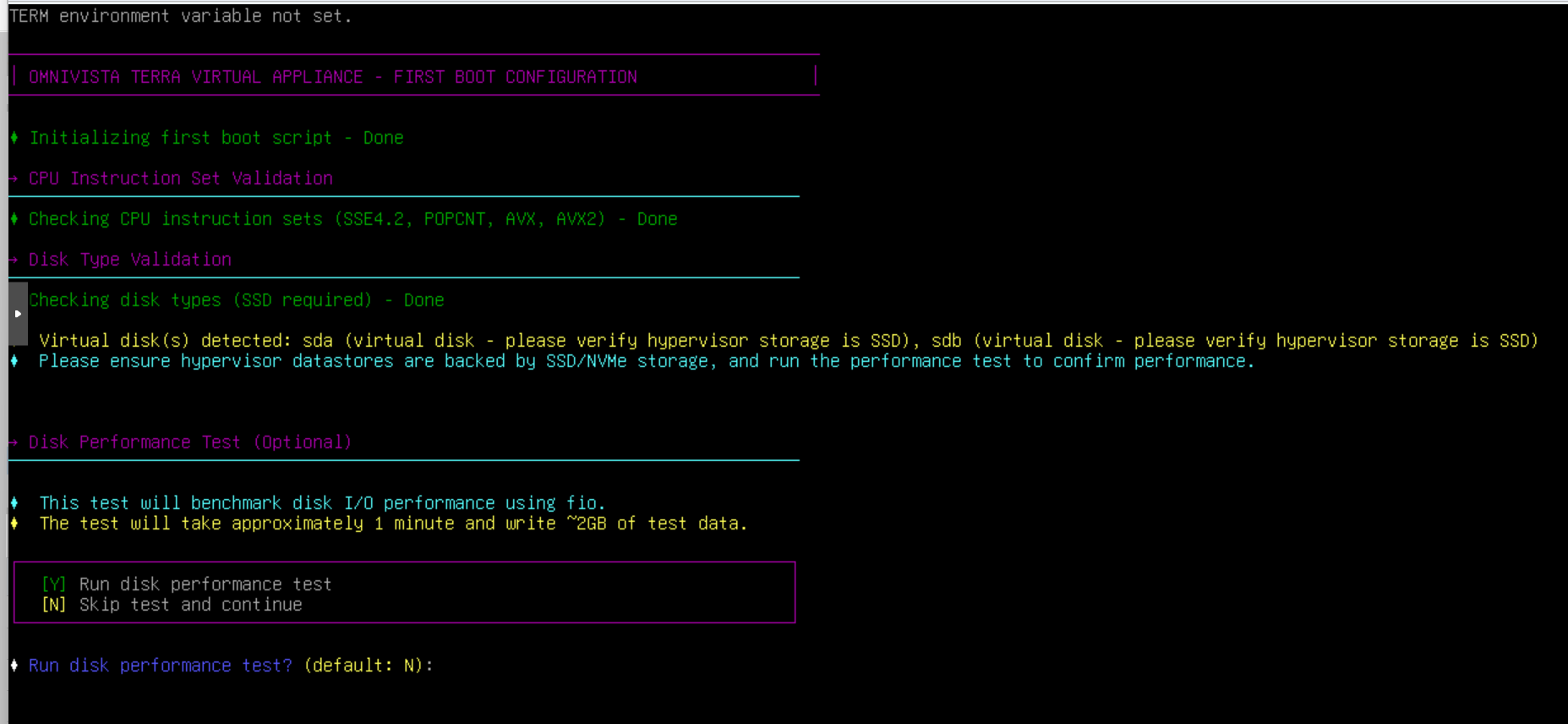The image size is (1568, 724).
Task: Expand the side panel arrow handle
Action: click(x=18, y=314)
